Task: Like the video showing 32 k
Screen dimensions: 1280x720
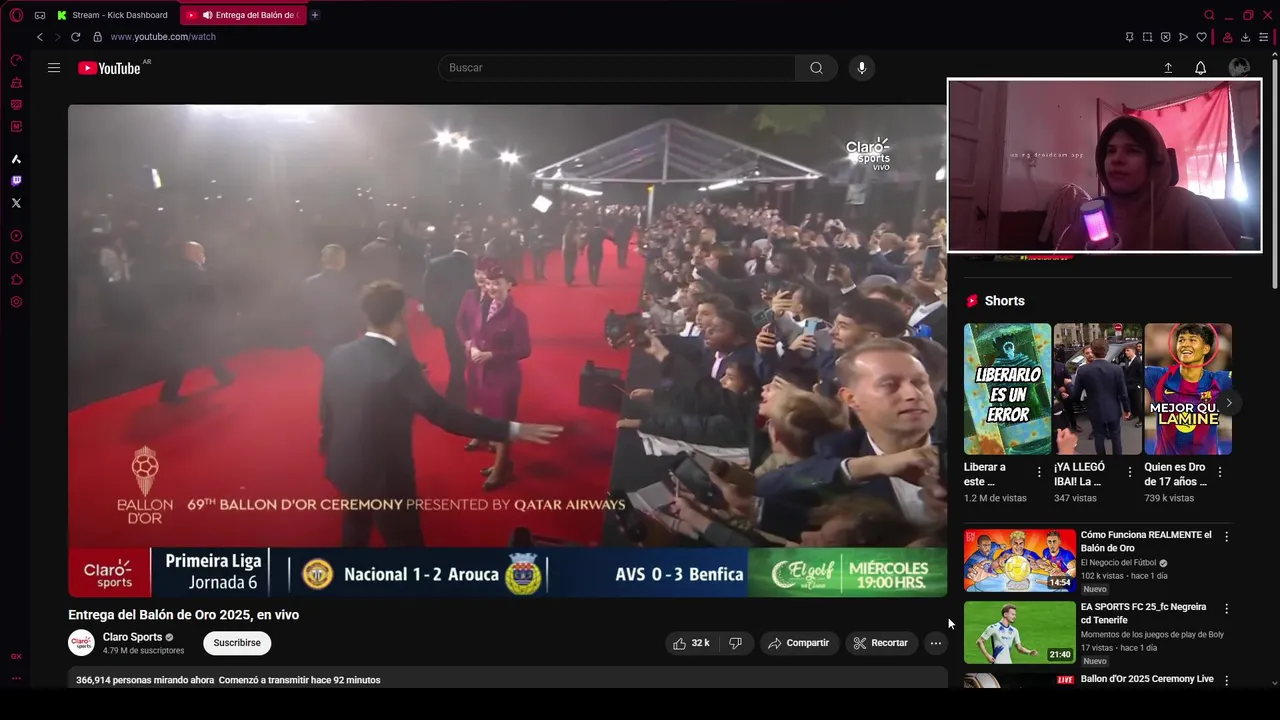Action: [691, 643]
